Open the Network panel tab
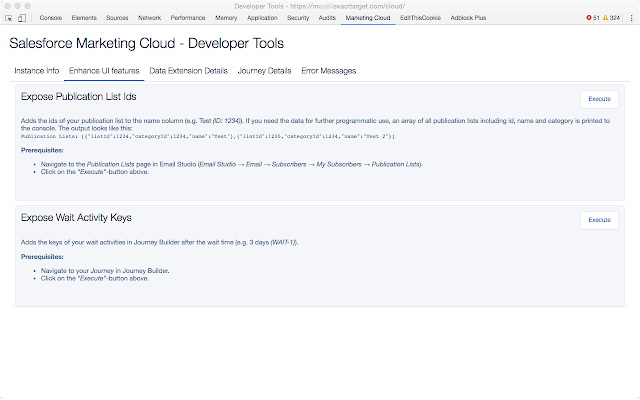Viewport: 640px width, 400px height. 149,18
